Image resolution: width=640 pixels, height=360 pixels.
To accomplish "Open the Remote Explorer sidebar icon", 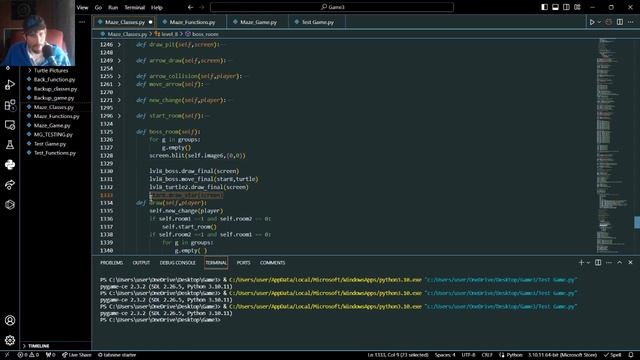I will coord(10,125).
